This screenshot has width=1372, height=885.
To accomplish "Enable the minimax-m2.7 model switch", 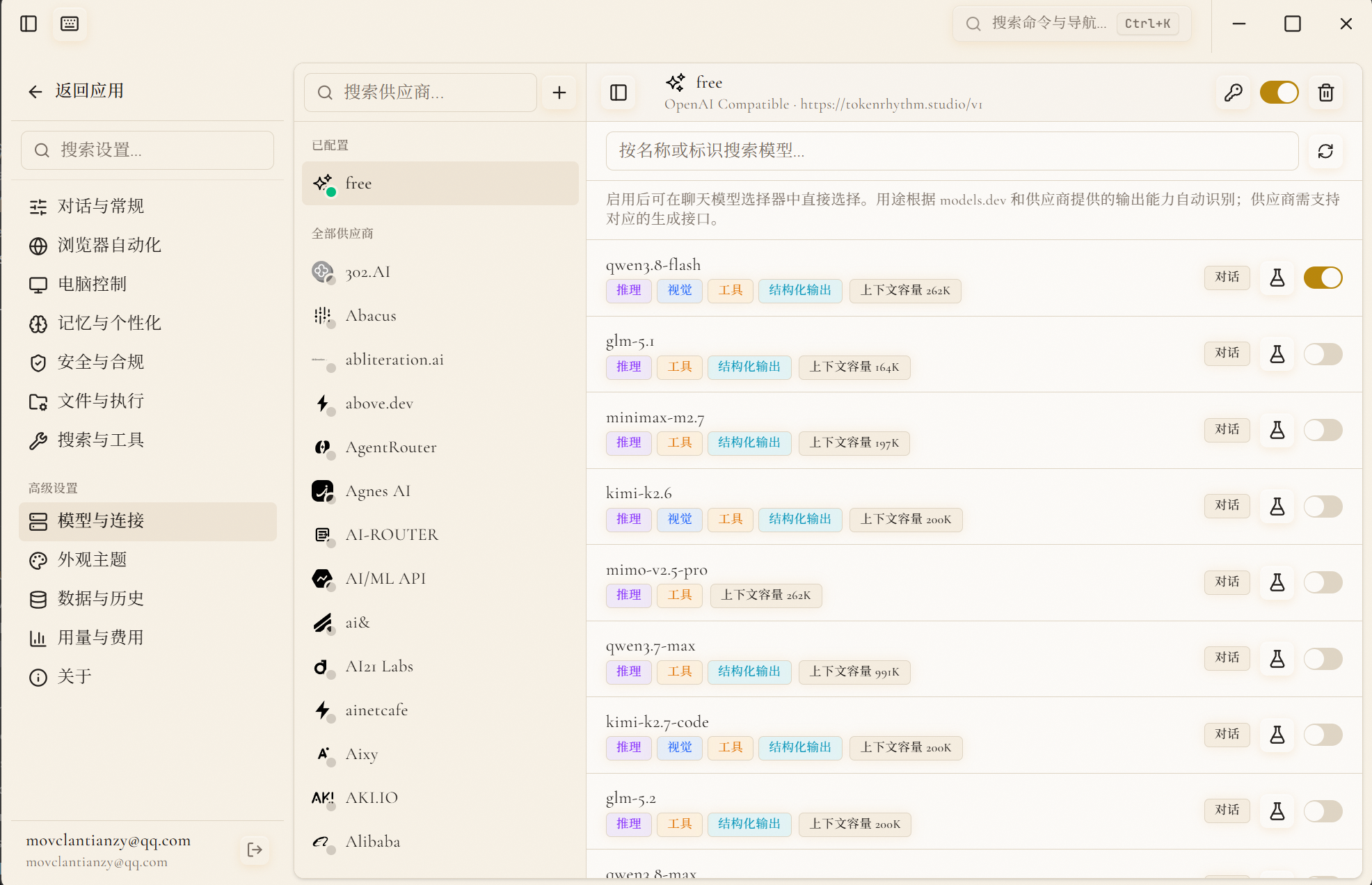I will click(1323, 430).
